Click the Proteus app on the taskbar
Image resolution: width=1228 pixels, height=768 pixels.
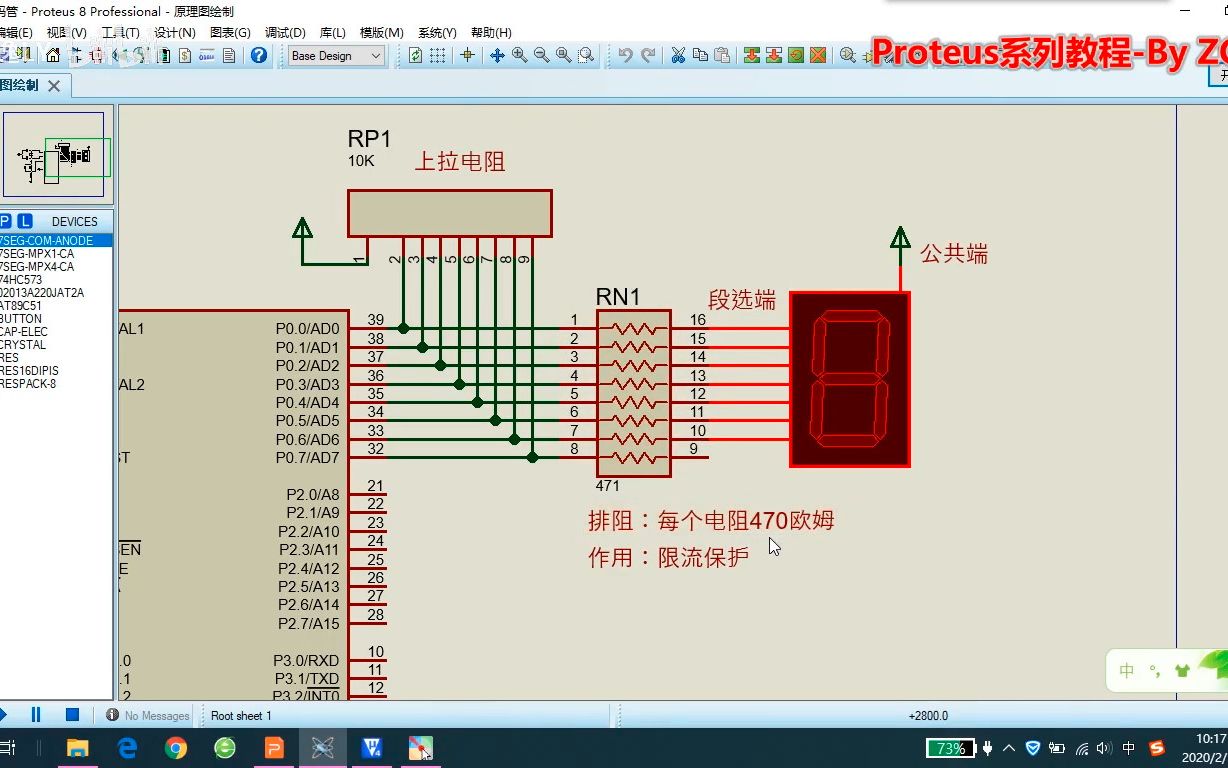pos(323,747)
